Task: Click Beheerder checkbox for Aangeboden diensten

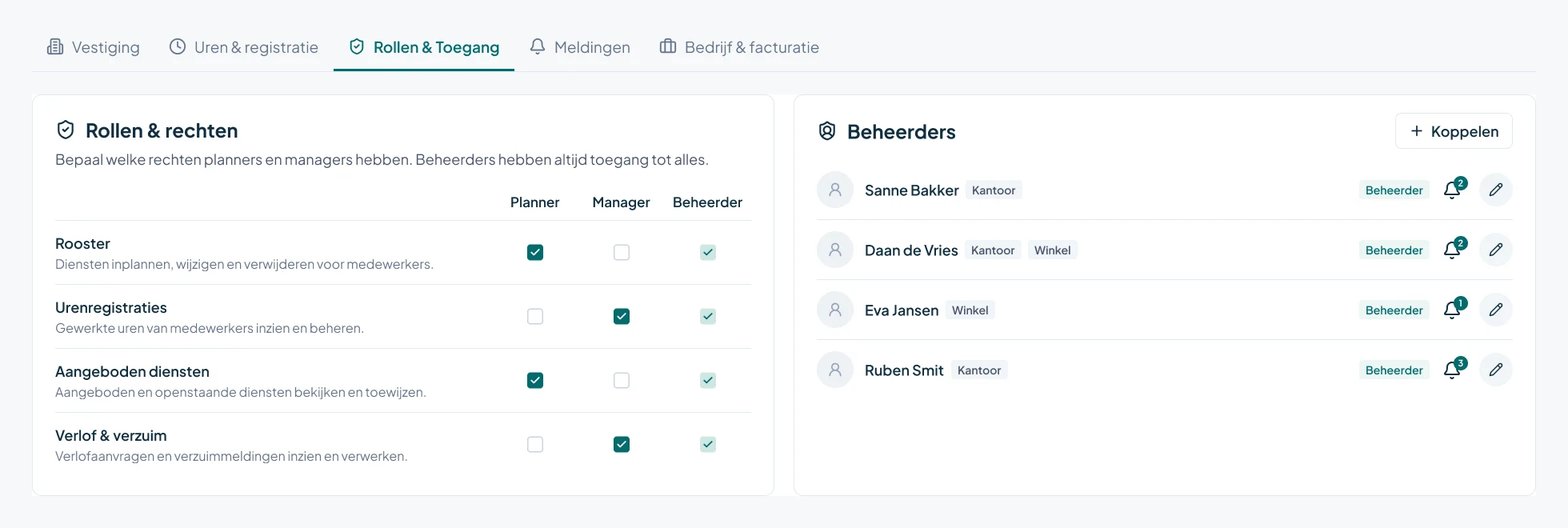Action: pyautogui.click(x=708, y=380)
